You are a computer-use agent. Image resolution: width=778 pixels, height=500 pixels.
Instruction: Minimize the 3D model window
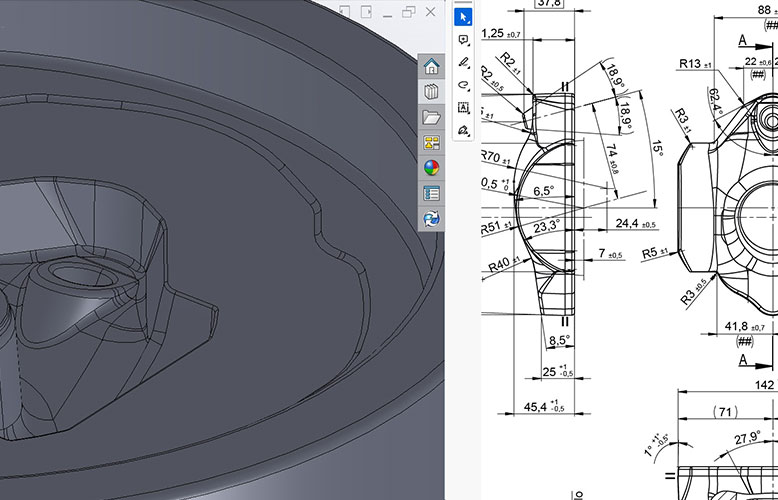tap(387, 12)
